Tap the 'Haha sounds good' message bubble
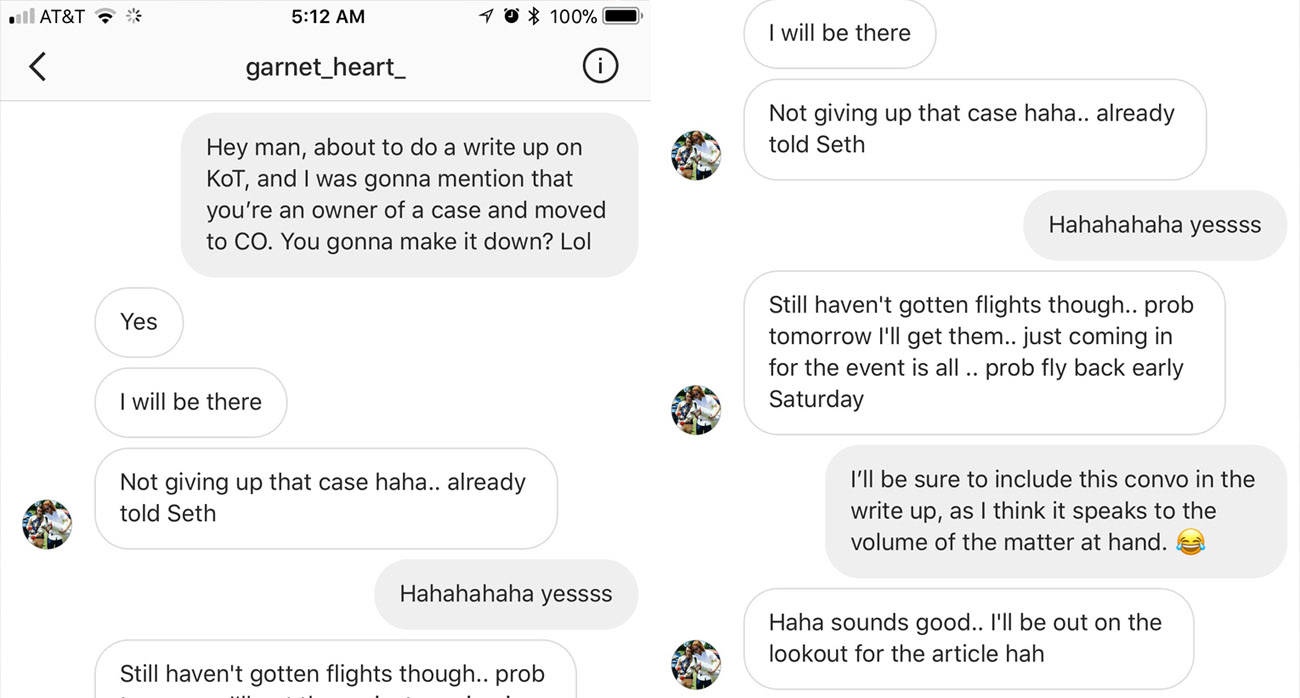 tap(967, 638)
